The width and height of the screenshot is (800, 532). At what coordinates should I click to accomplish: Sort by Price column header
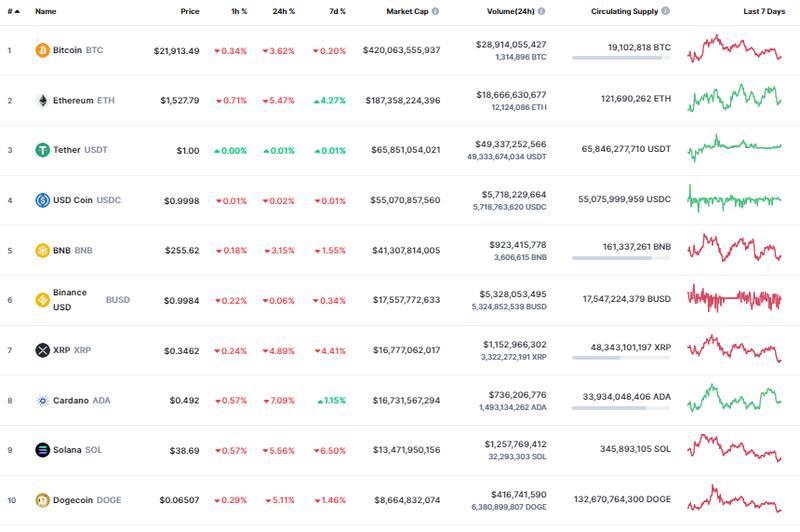[x=189, y=12]
